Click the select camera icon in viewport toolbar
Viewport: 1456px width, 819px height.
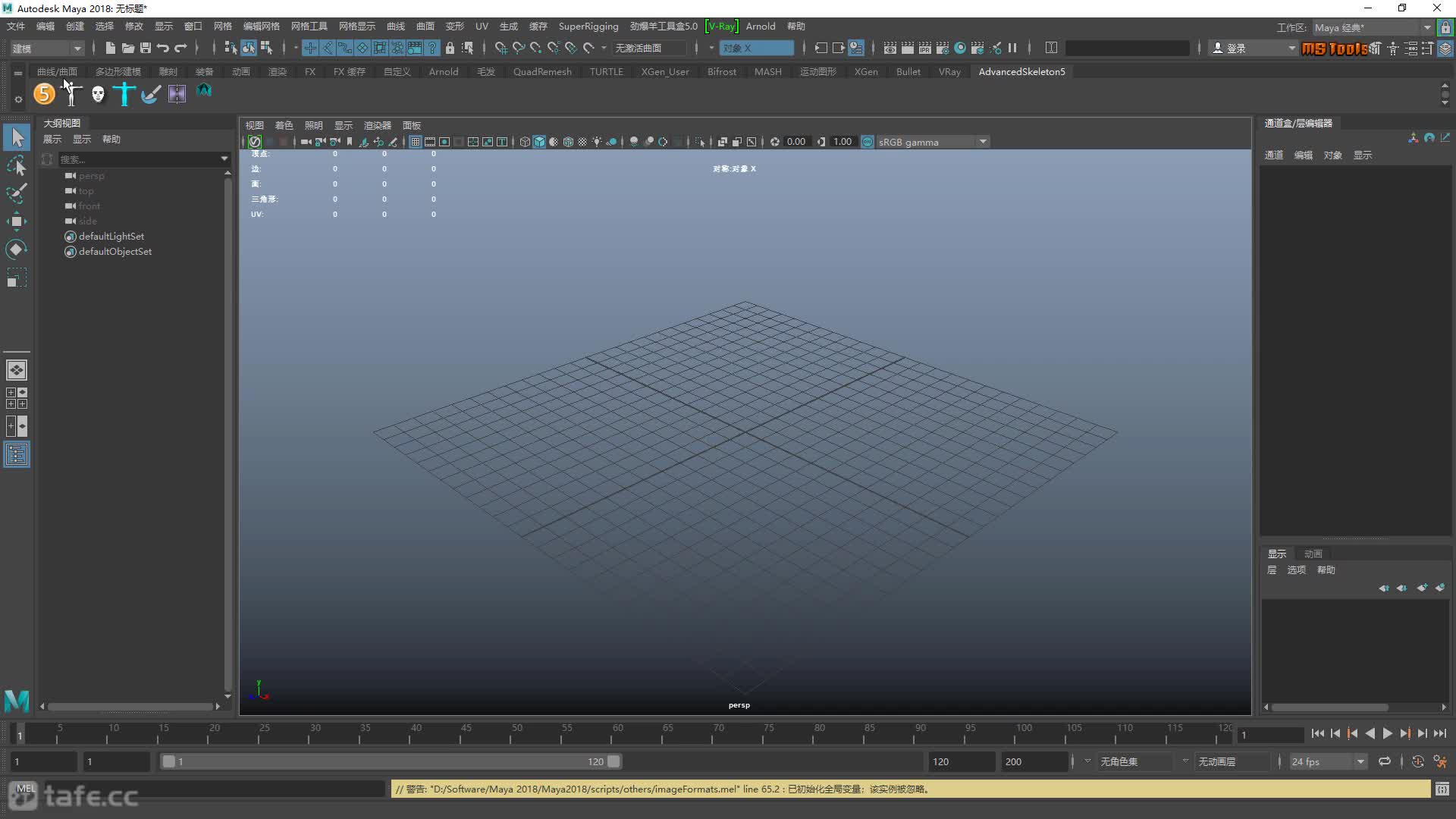(x=306, y=142)
